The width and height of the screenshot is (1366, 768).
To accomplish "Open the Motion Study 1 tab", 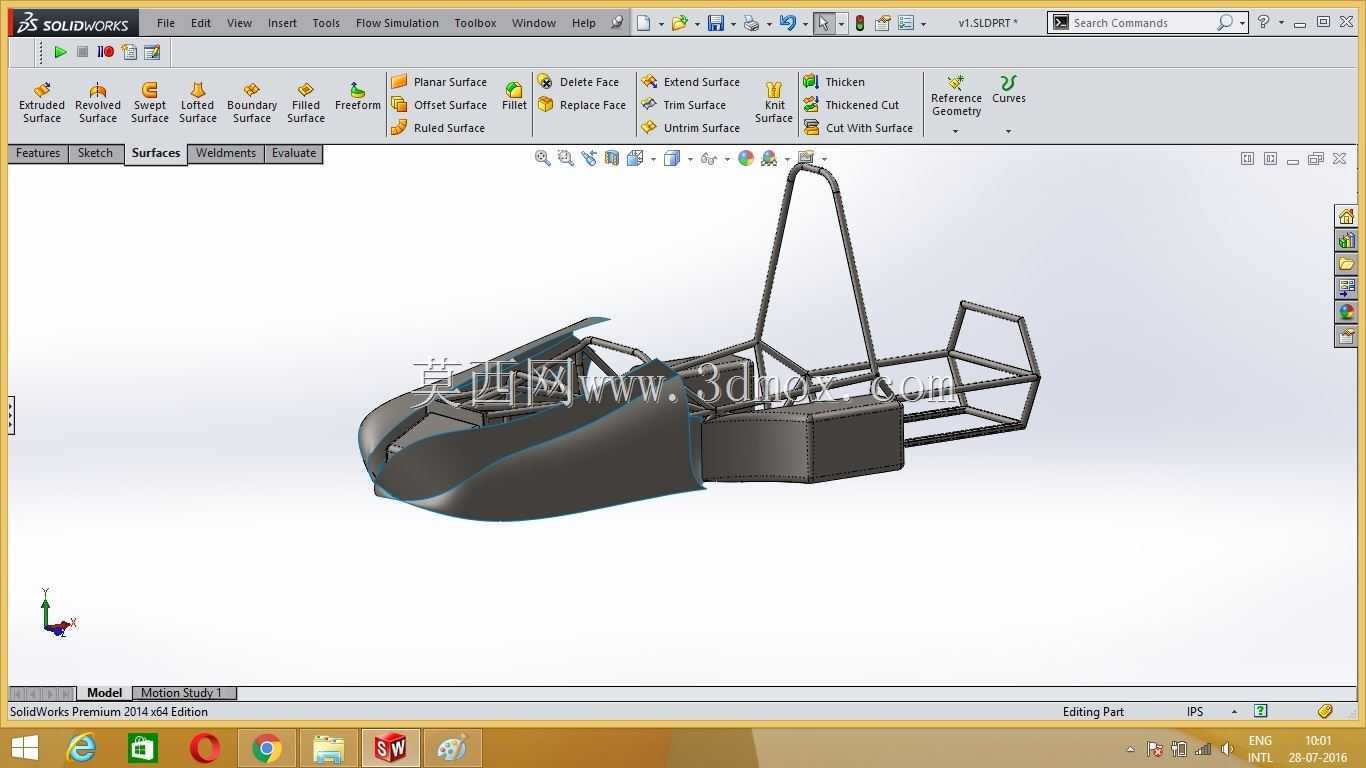I will pyautogui.click(x=182, y=693).
